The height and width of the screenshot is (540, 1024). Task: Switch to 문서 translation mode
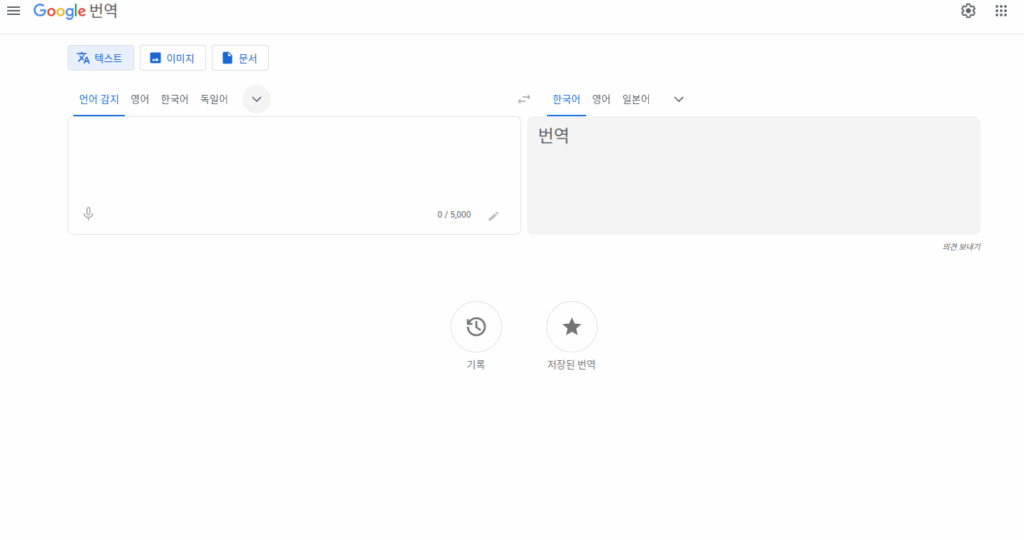pyautogui.click(x=240, y=58)
